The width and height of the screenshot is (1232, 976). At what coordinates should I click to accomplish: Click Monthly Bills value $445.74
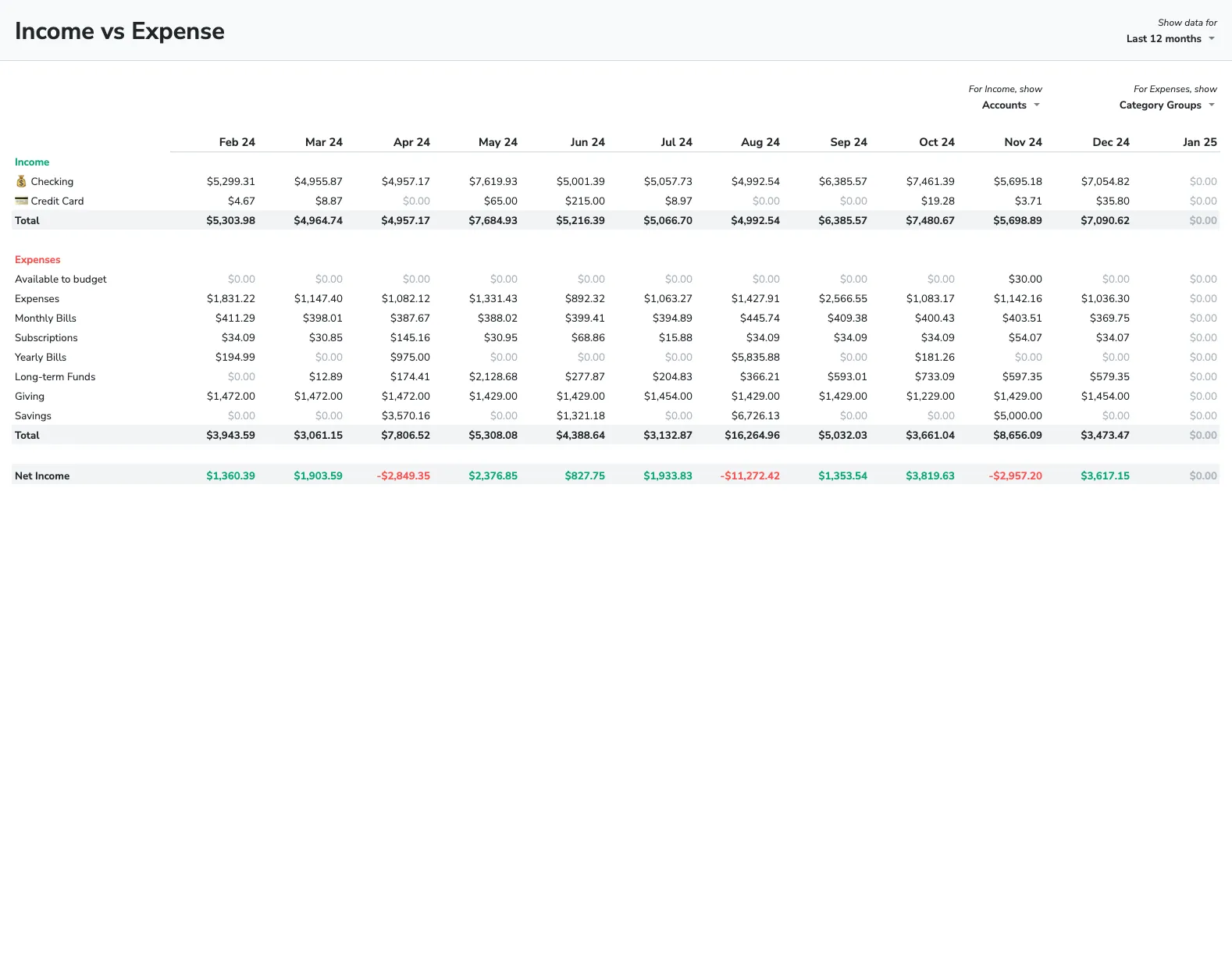tap(760, 319)
